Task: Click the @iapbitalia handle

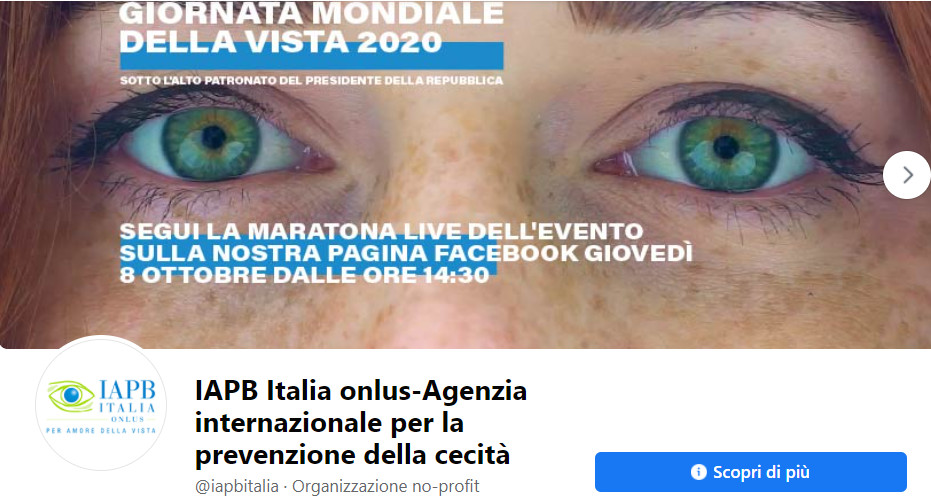Action: (236, 486)
